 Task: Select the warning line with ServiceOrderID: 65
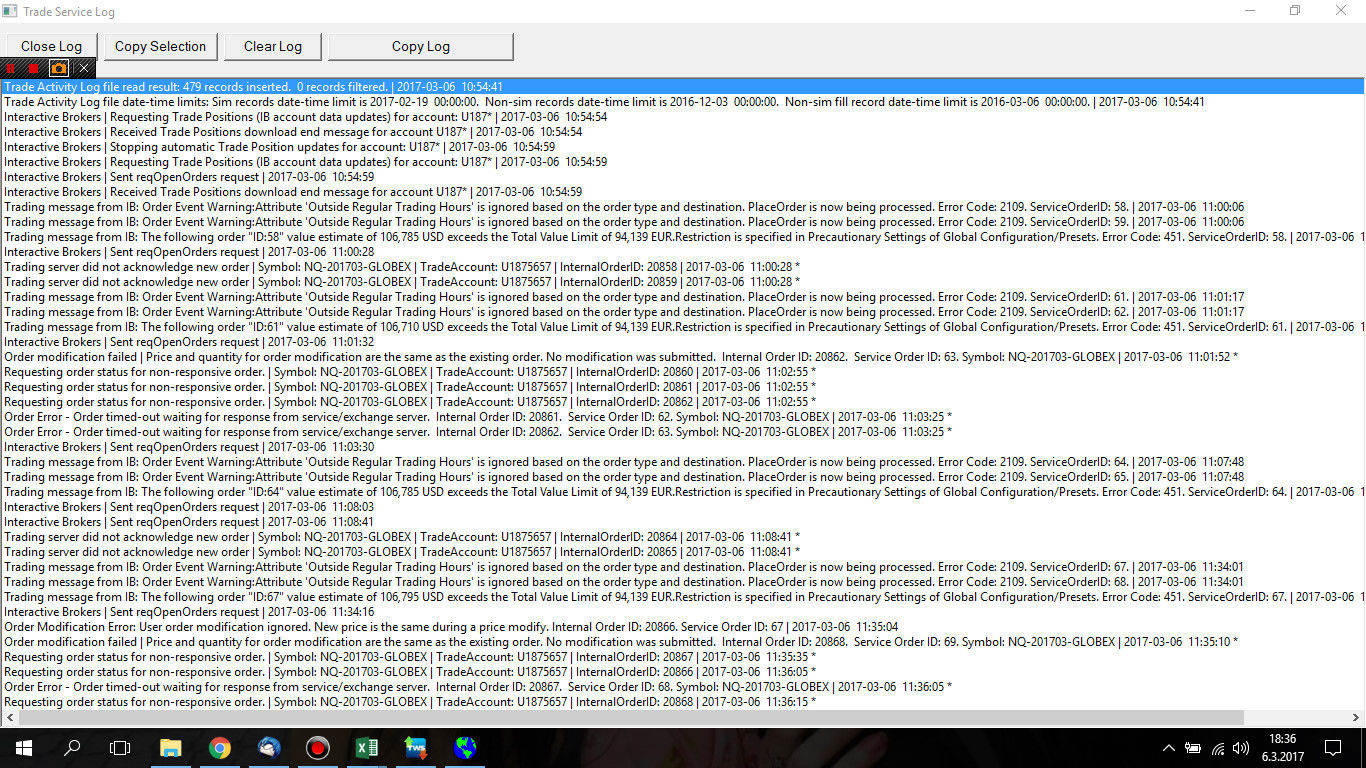click(683, 477)
